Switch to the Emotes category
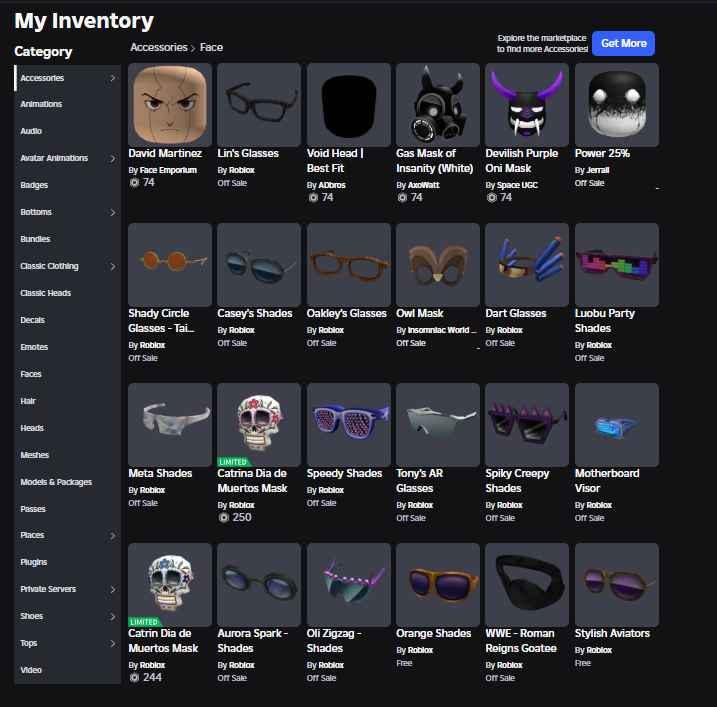This screenshot has height=707, width=717. (x=34, y=347)
